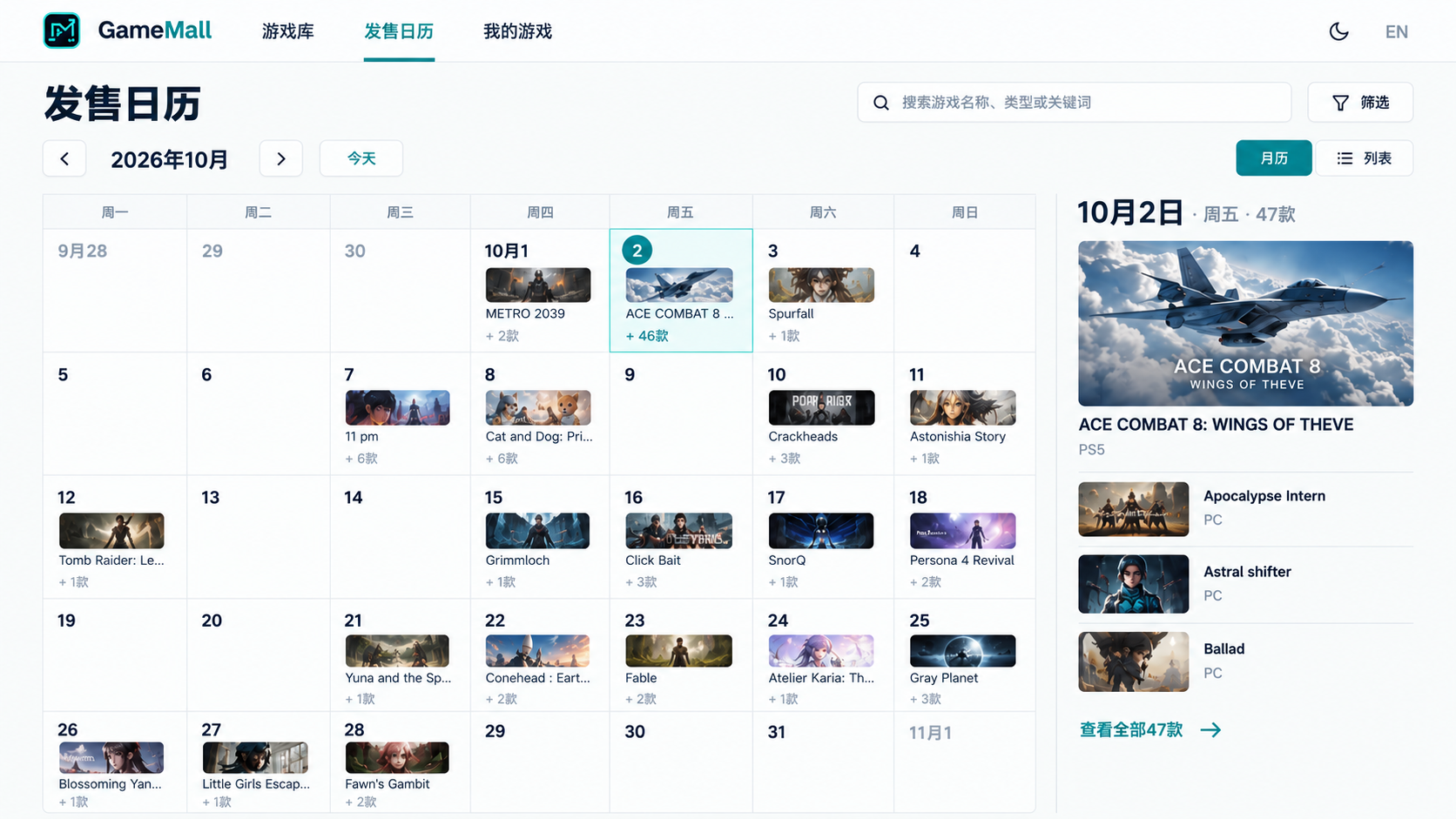Screen dimensions: 1456x819
Task: Open the 发售日历 tab
Action: [399, 31]
